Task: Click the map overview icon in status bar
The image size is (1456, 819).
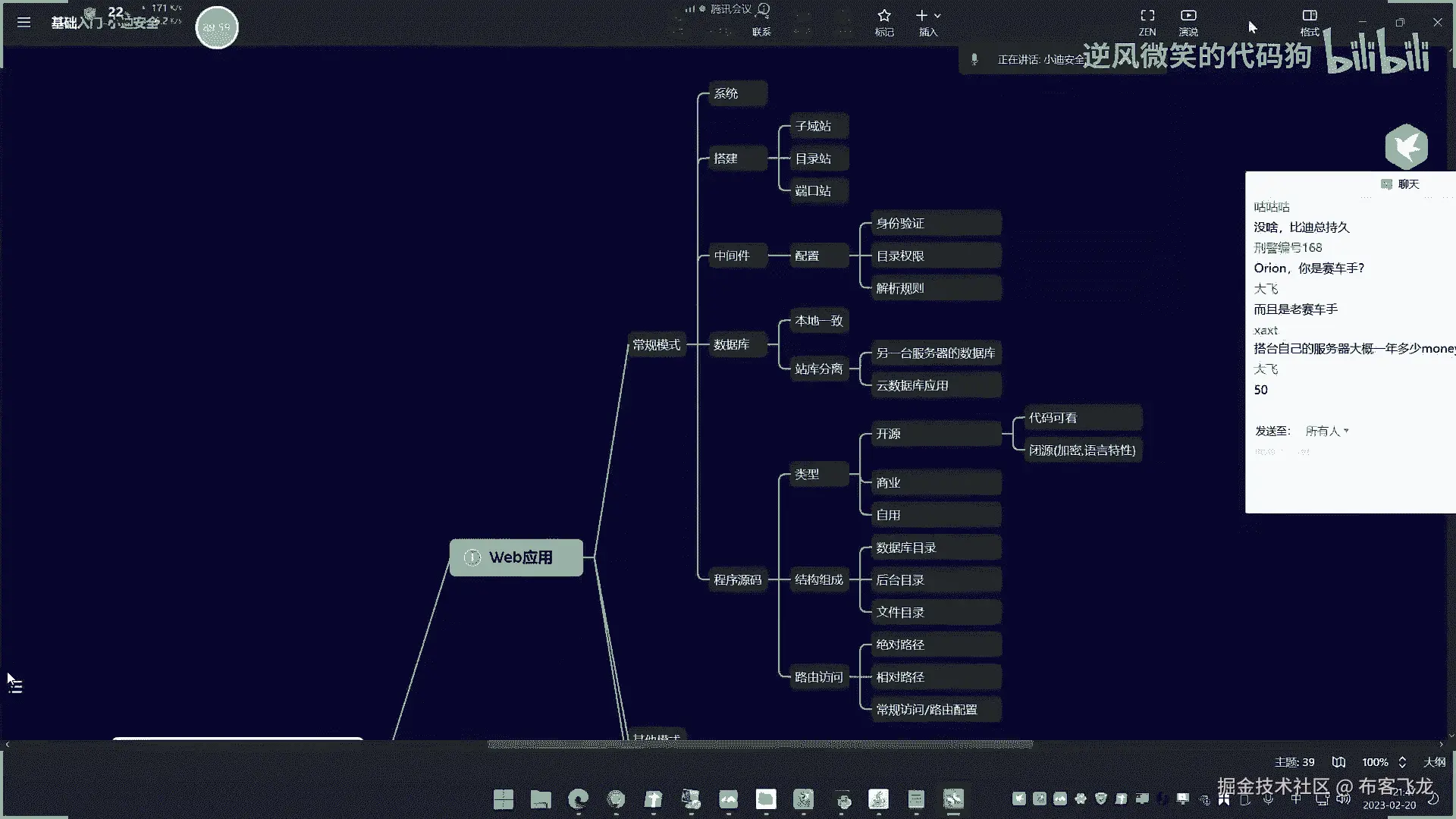Action: pos(1338,762)
